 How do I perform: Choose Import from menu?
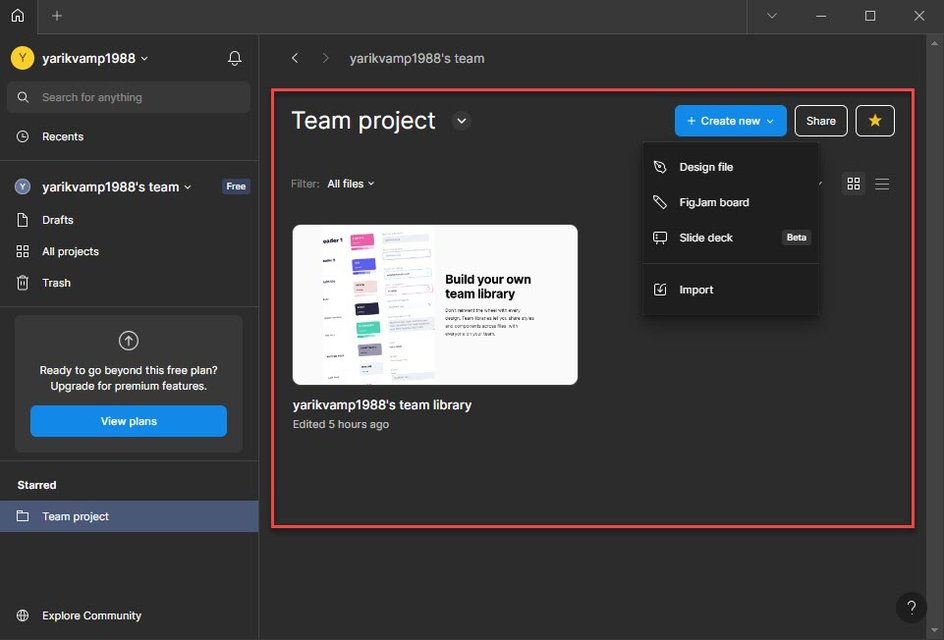tap(730, 290)
